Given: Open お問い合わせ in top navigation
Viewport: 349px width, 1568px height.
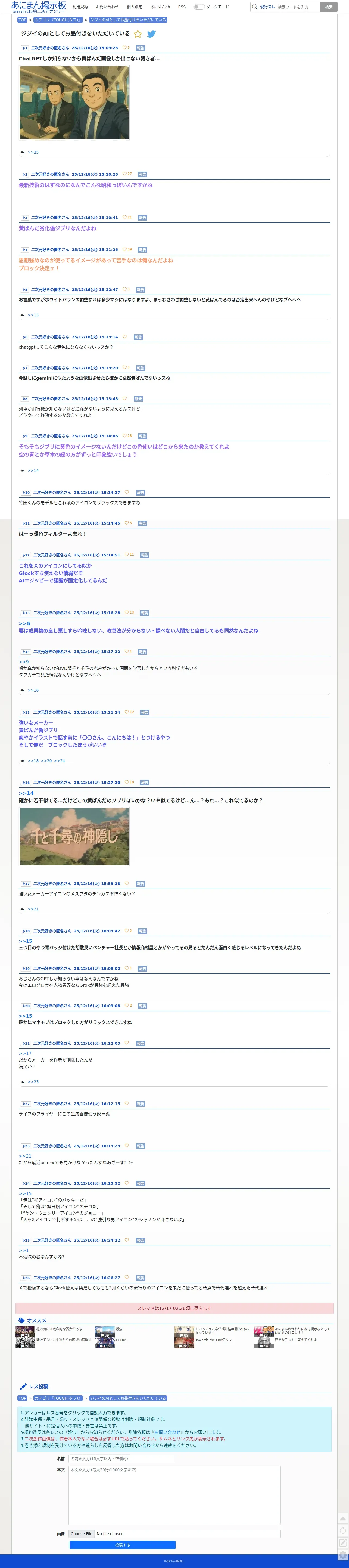Looking at the screenshot, I should coord(107,7).
